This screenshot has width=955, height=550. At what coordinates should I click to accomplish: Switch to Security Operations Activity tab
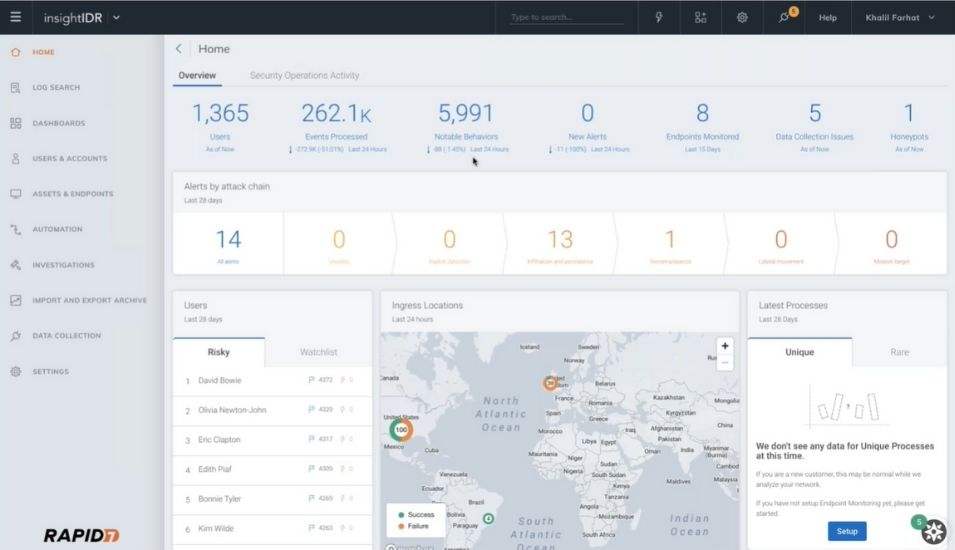304,76
